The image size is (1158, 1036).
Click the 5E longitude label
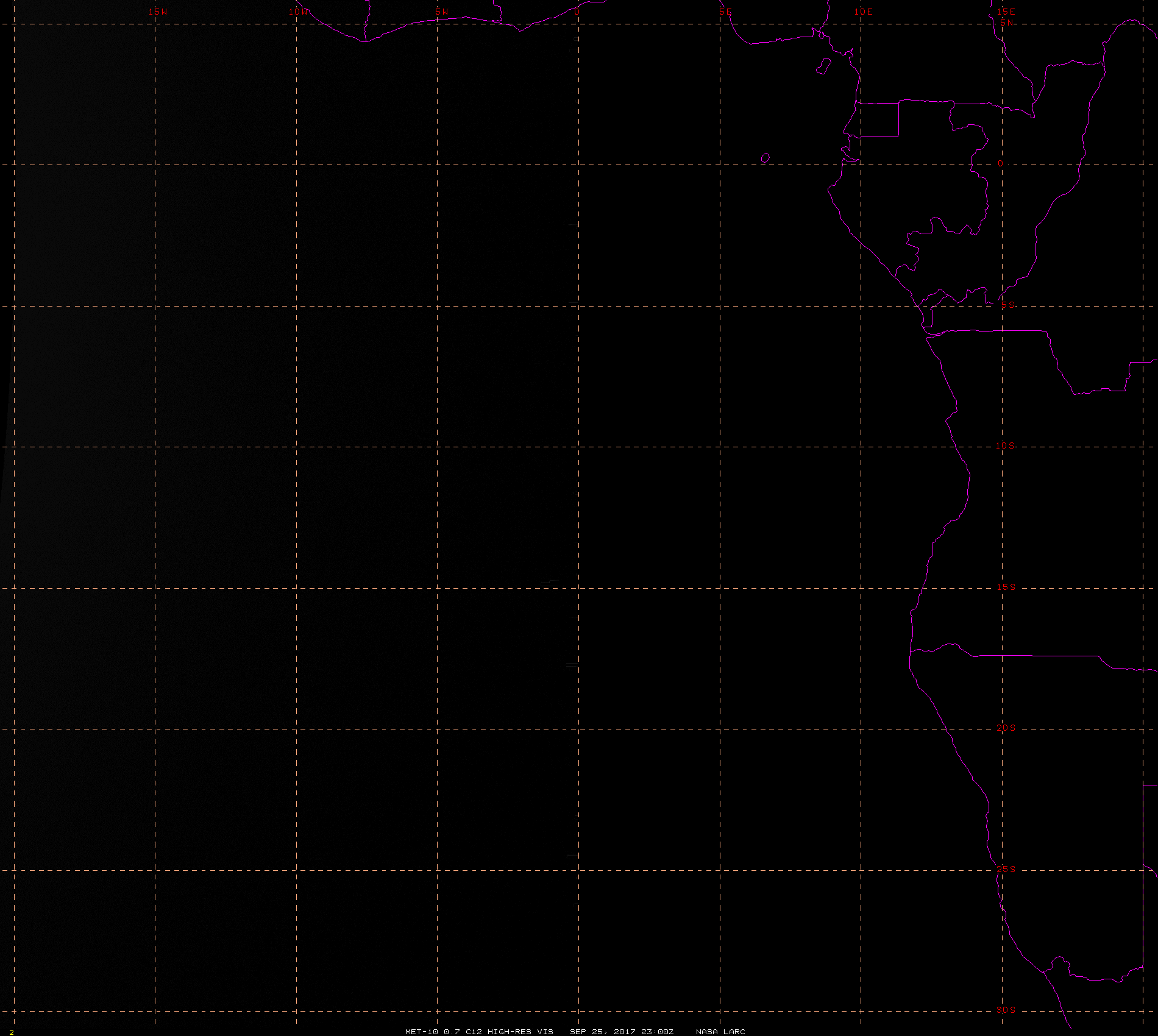[x=725, y=12]
